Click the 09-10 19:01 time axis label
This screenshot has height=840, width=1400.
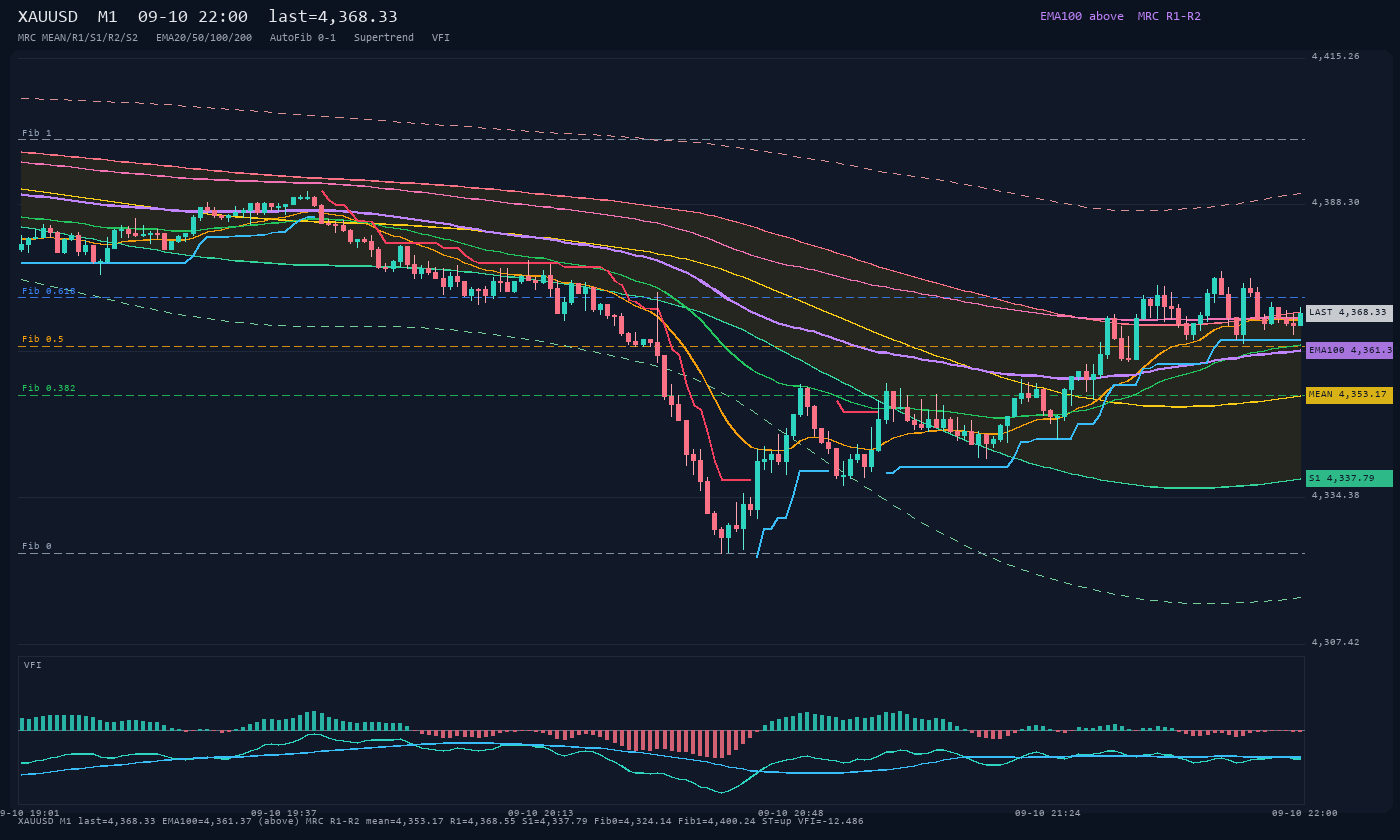pos(28,813)
